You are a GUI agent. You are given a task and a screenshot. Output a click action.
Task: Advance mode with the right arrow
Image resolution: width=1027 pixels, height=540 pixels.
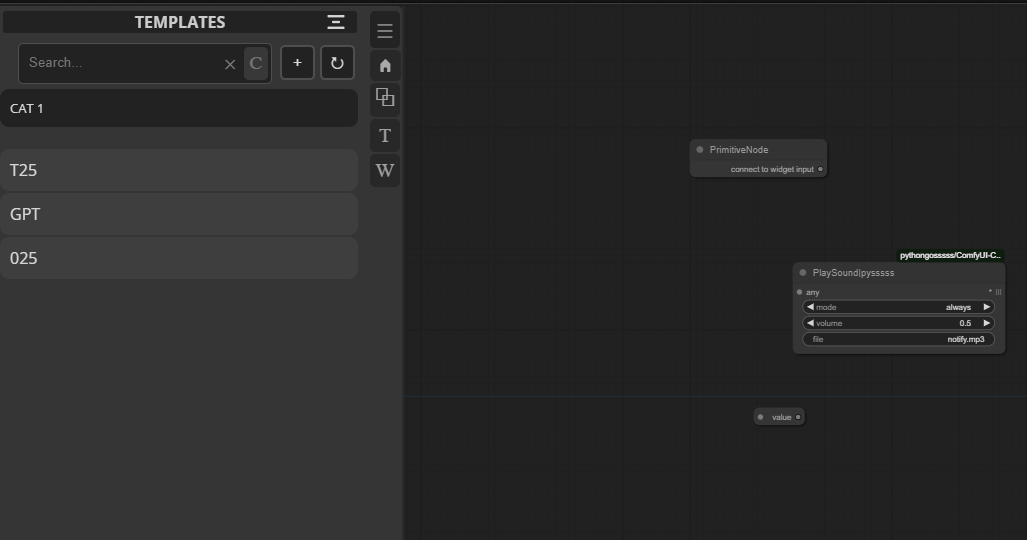[986, 307]
